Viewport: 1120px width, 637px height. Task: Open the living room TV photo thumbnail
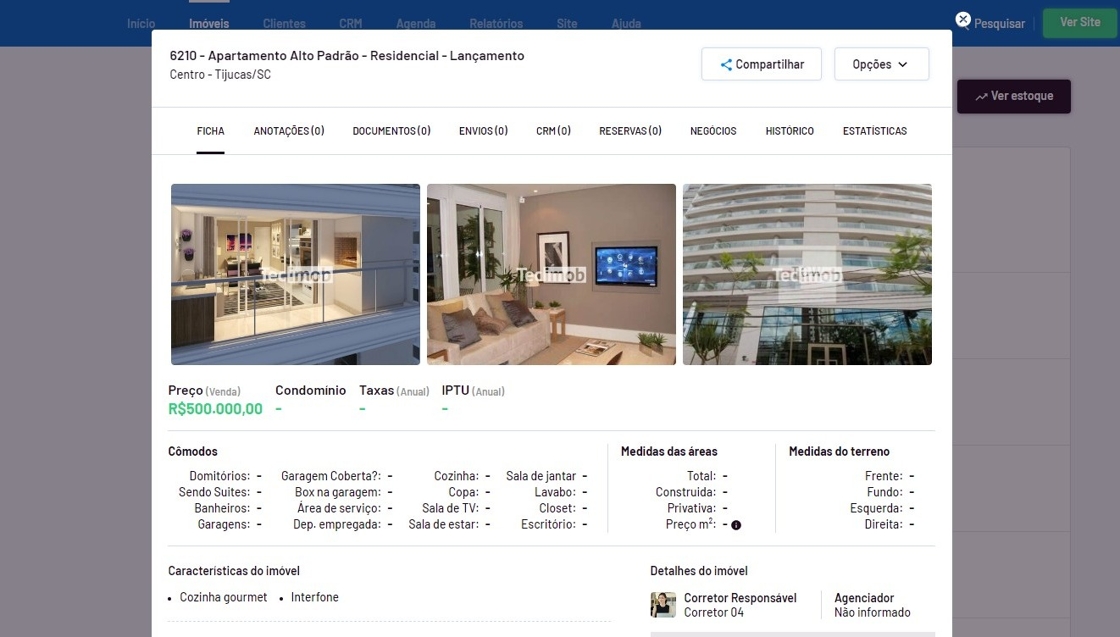(x=551, y=274)
